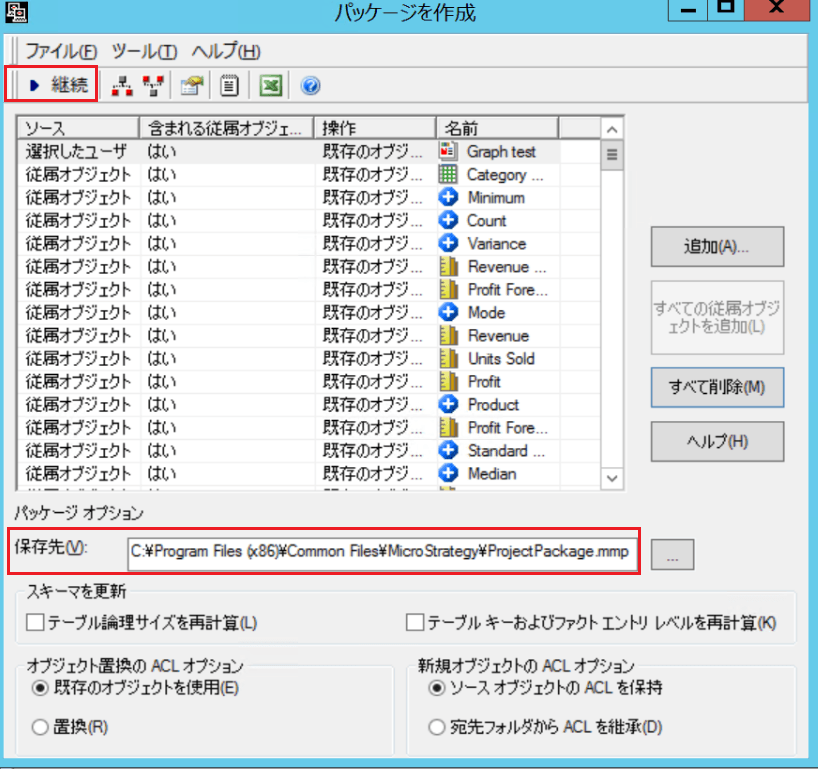The width and height of the screenshot is (818, 769).
Task: Click the browse "..." button beside 保存先
Action: pyautogui.click(x=672, y=555)
